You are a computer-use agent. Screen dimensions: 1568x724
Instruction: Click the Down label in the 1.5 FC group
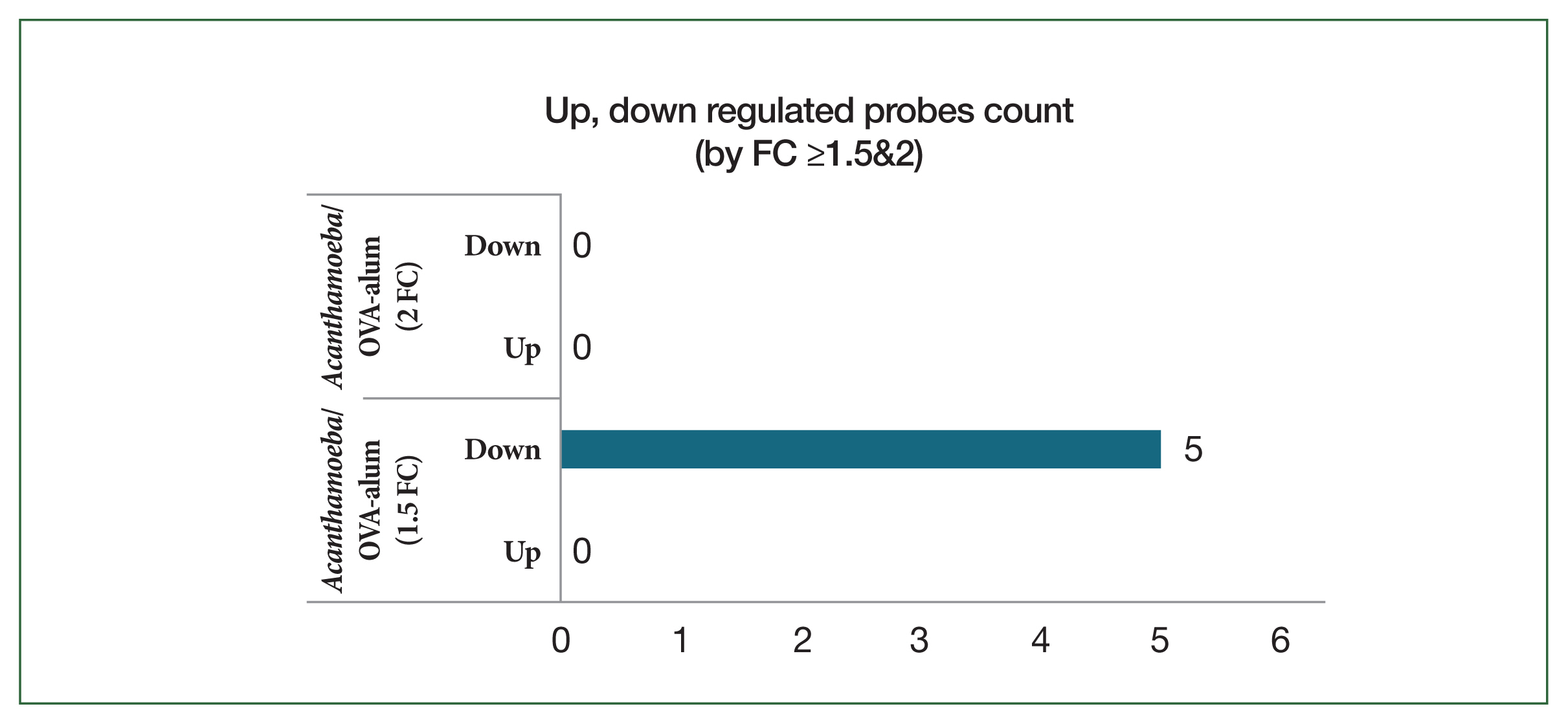[x=502, y=450]
